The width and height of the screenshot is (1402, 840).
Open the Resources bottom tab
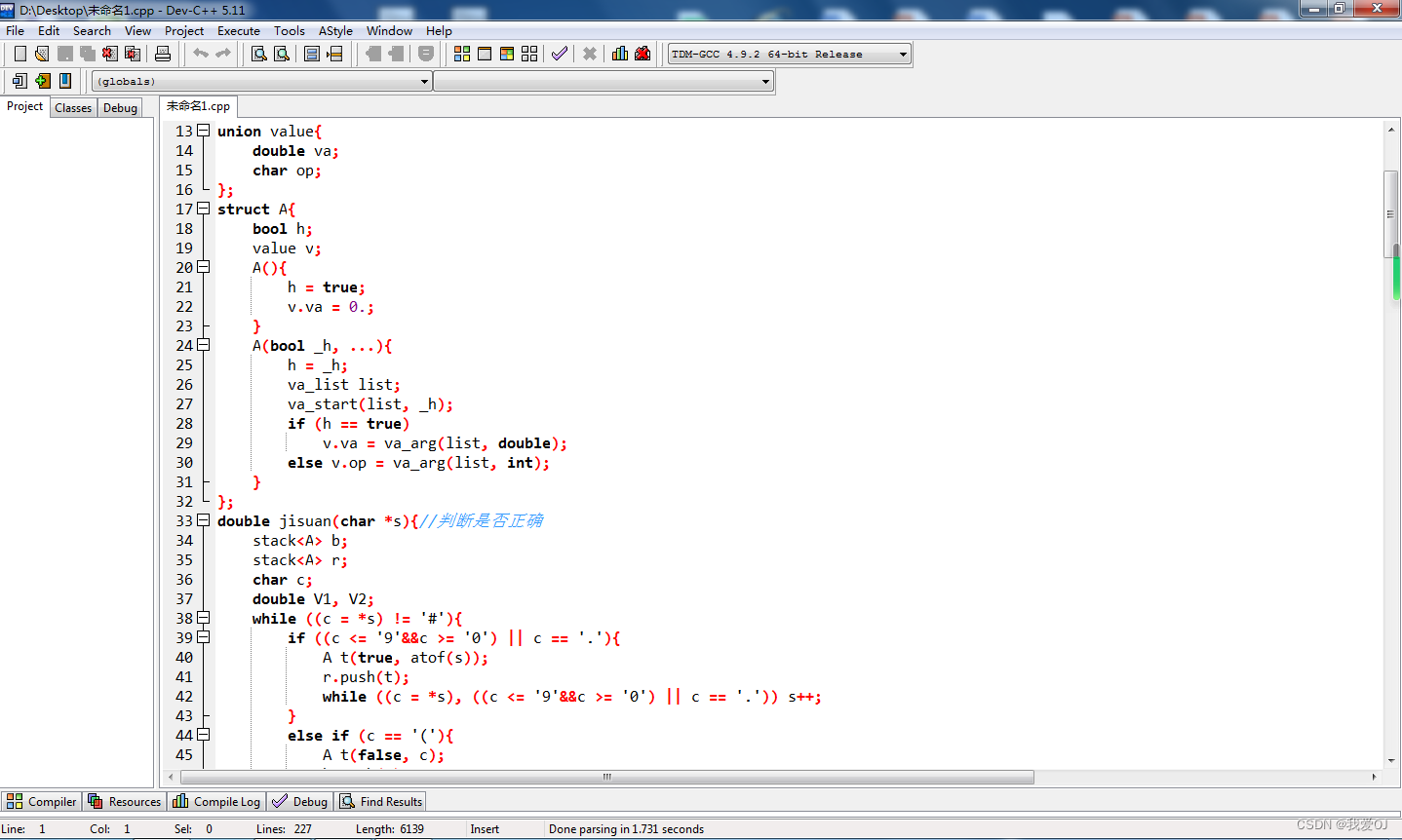(124, 801)
